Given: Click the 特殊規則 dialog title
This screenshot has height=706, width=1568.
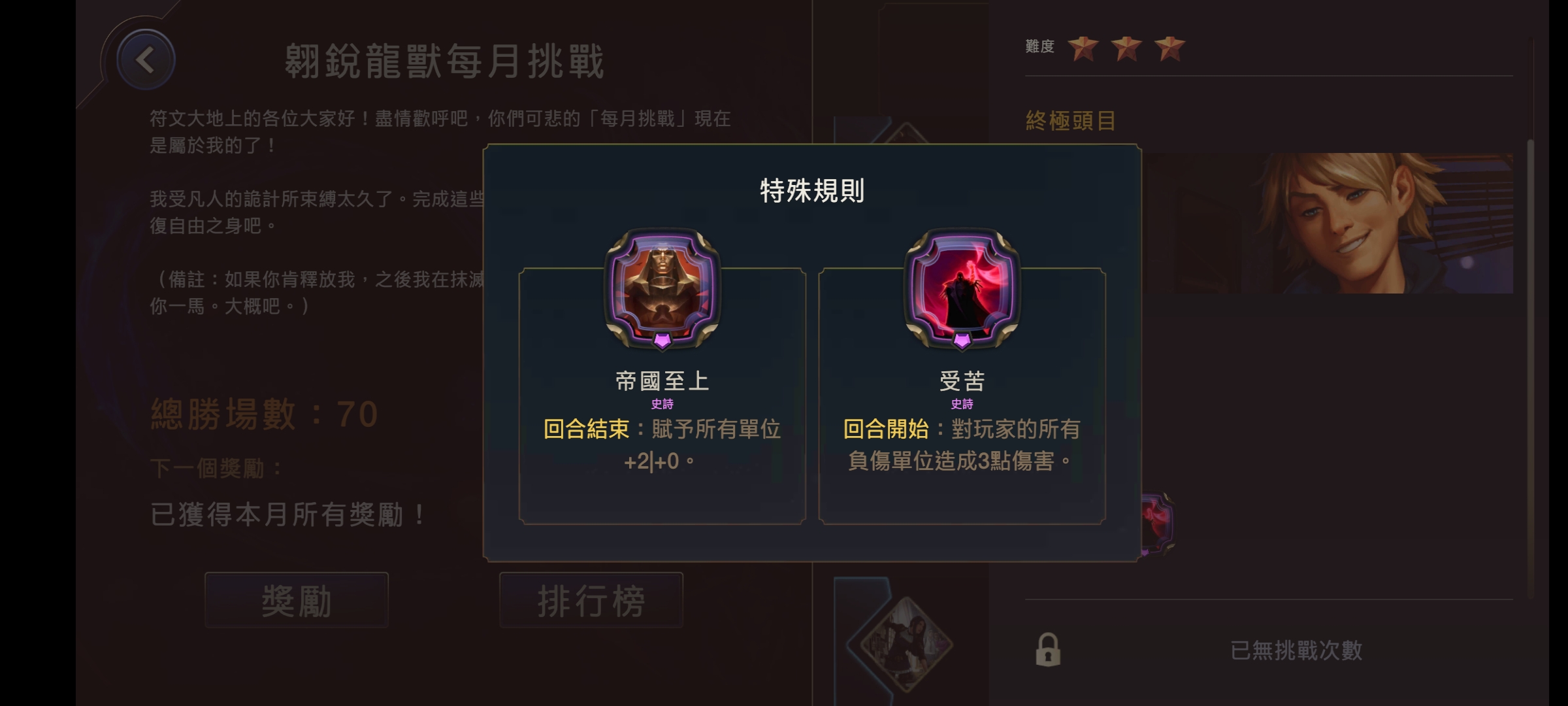Looking at the screenshot, I should coord(812,191).
